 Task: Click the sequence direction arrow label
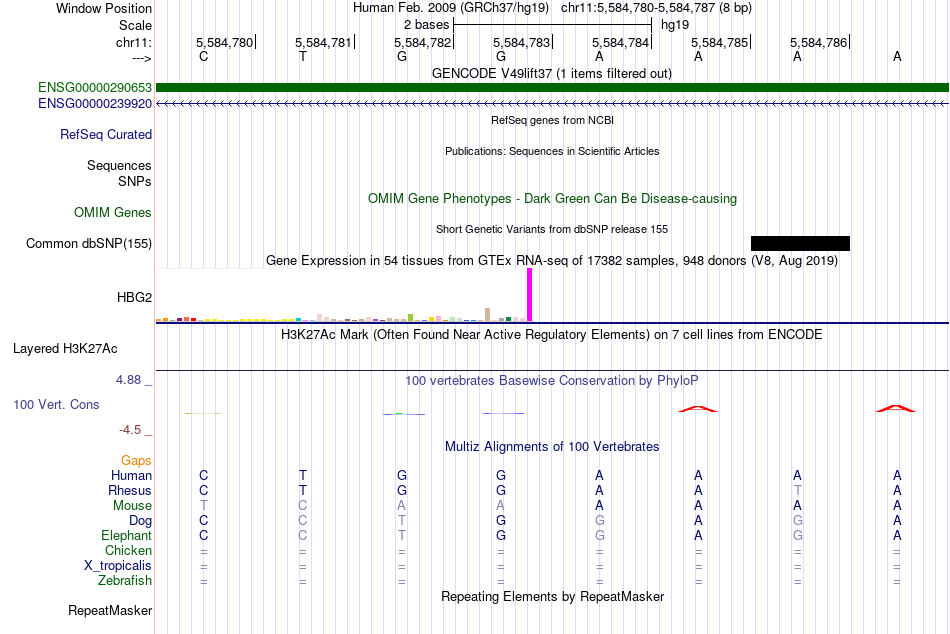142,58
